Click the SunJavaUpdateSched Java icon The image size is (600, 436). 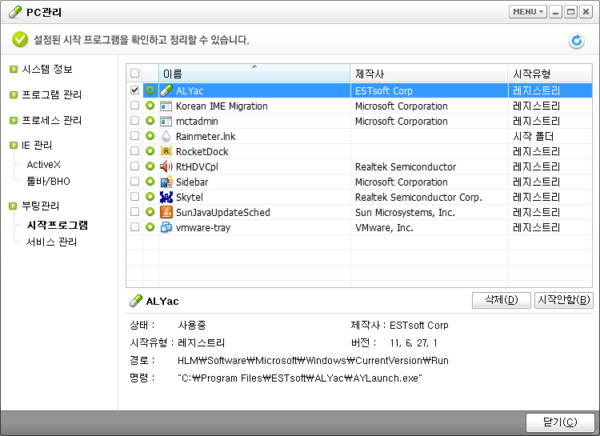click(166, 212)
